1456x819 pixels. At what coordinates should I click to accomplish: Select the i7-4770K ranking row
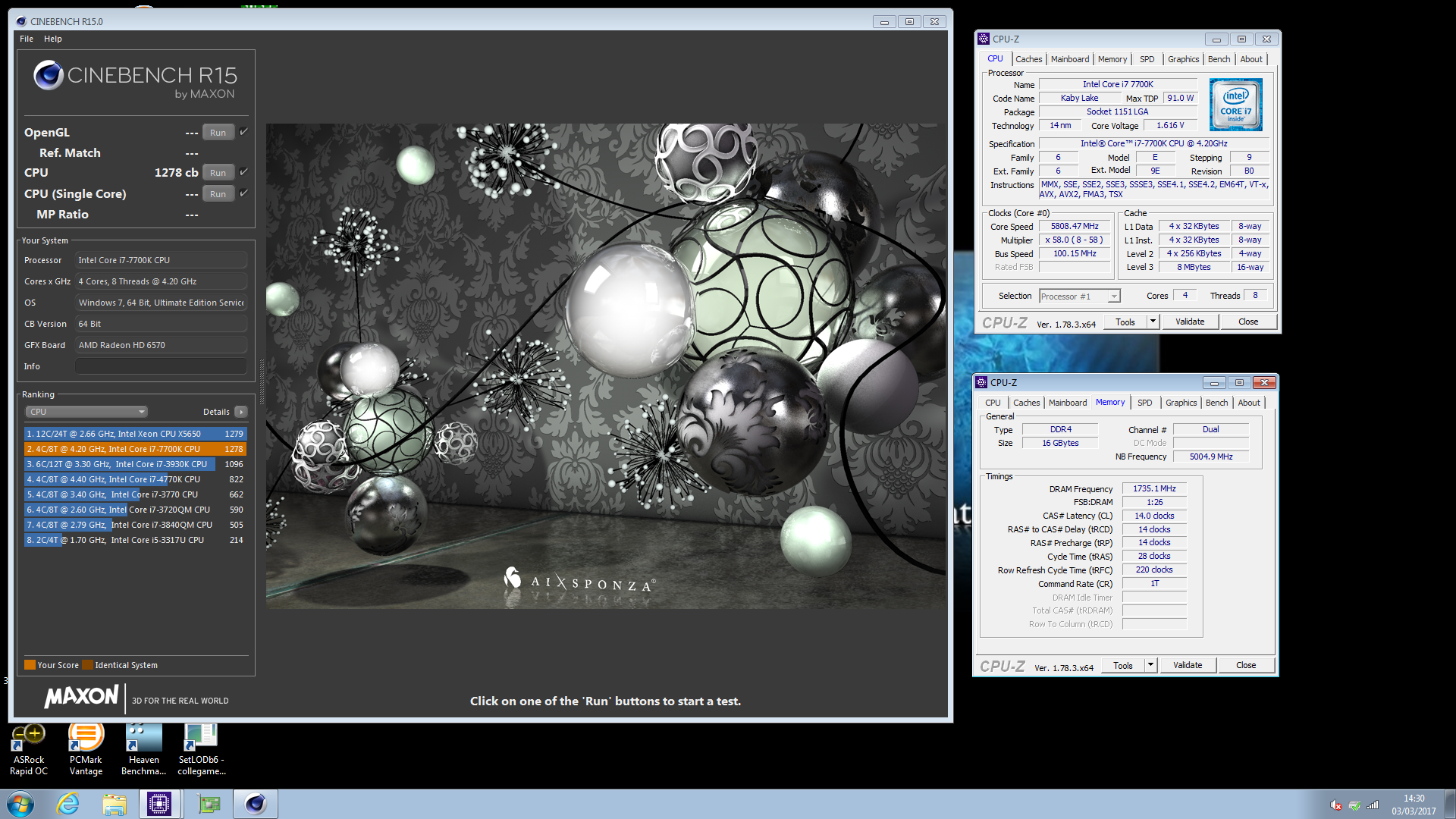tap(135, 479)
